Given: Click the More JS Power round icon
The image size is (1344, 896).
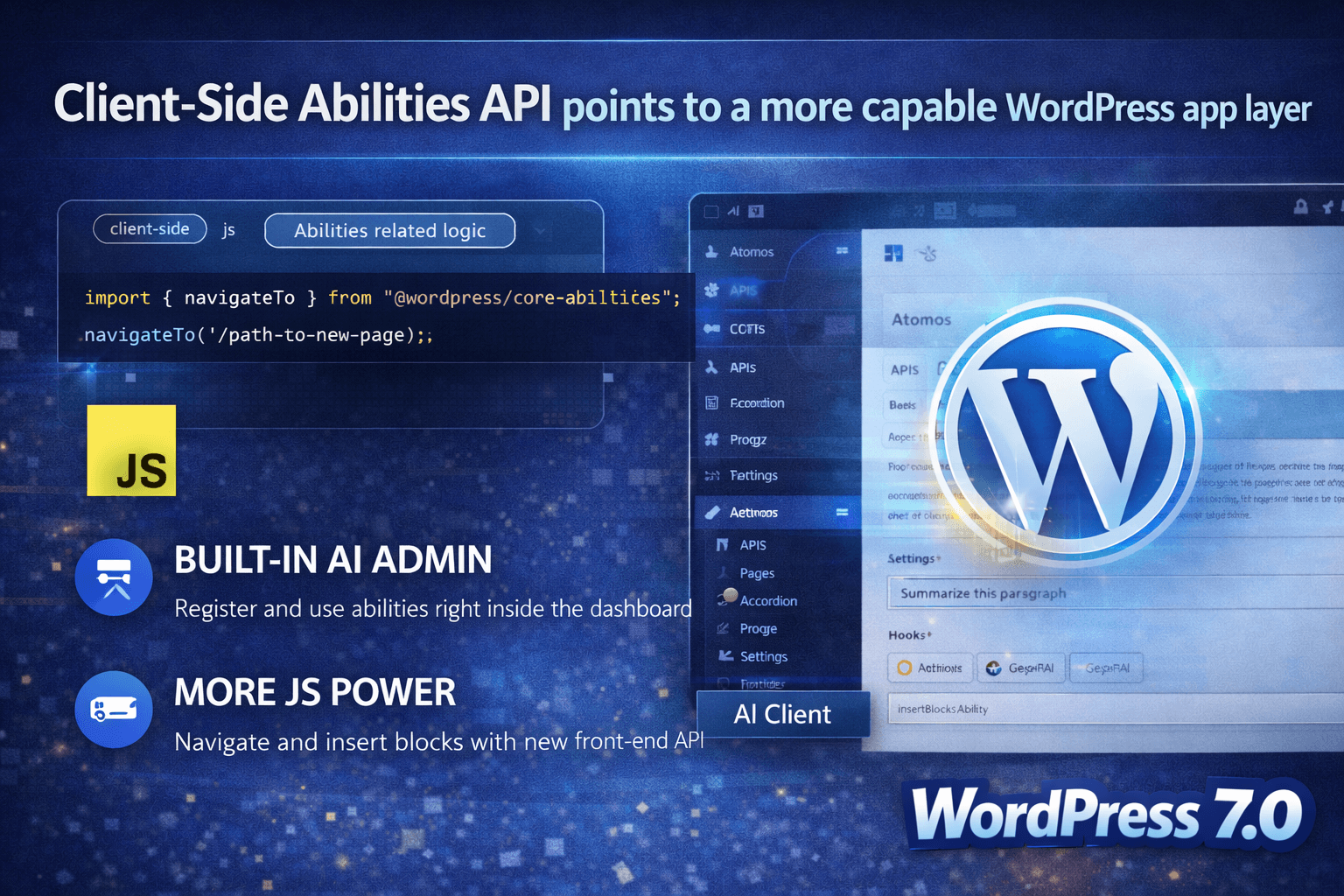Looking at the screenshot, I should (114, 710).
